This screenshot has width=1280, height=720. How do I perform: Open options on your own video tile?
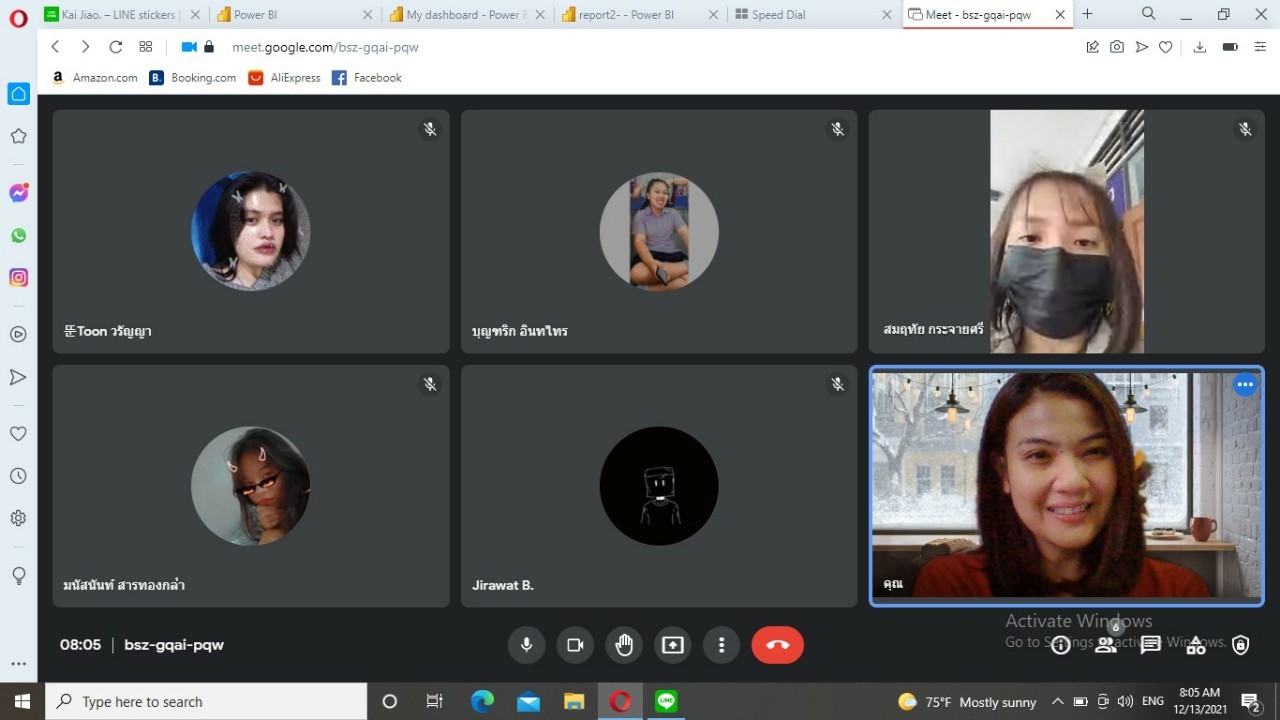[1244, 385]
